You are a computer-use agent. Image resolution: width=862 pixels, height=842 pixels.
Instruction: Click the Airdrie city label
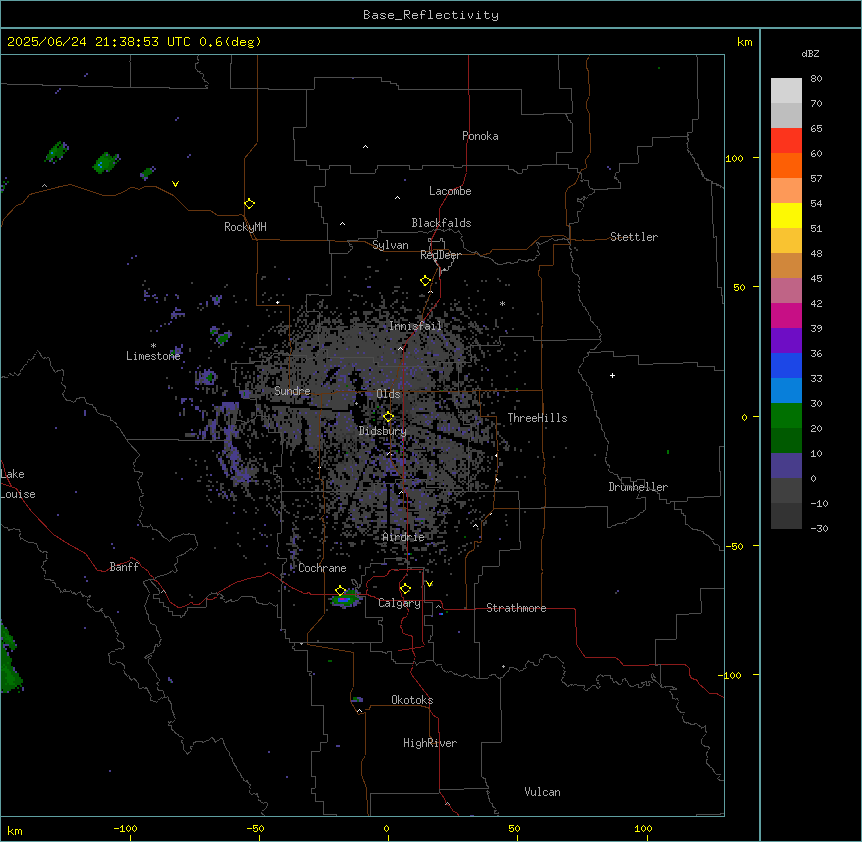(403, 537)
